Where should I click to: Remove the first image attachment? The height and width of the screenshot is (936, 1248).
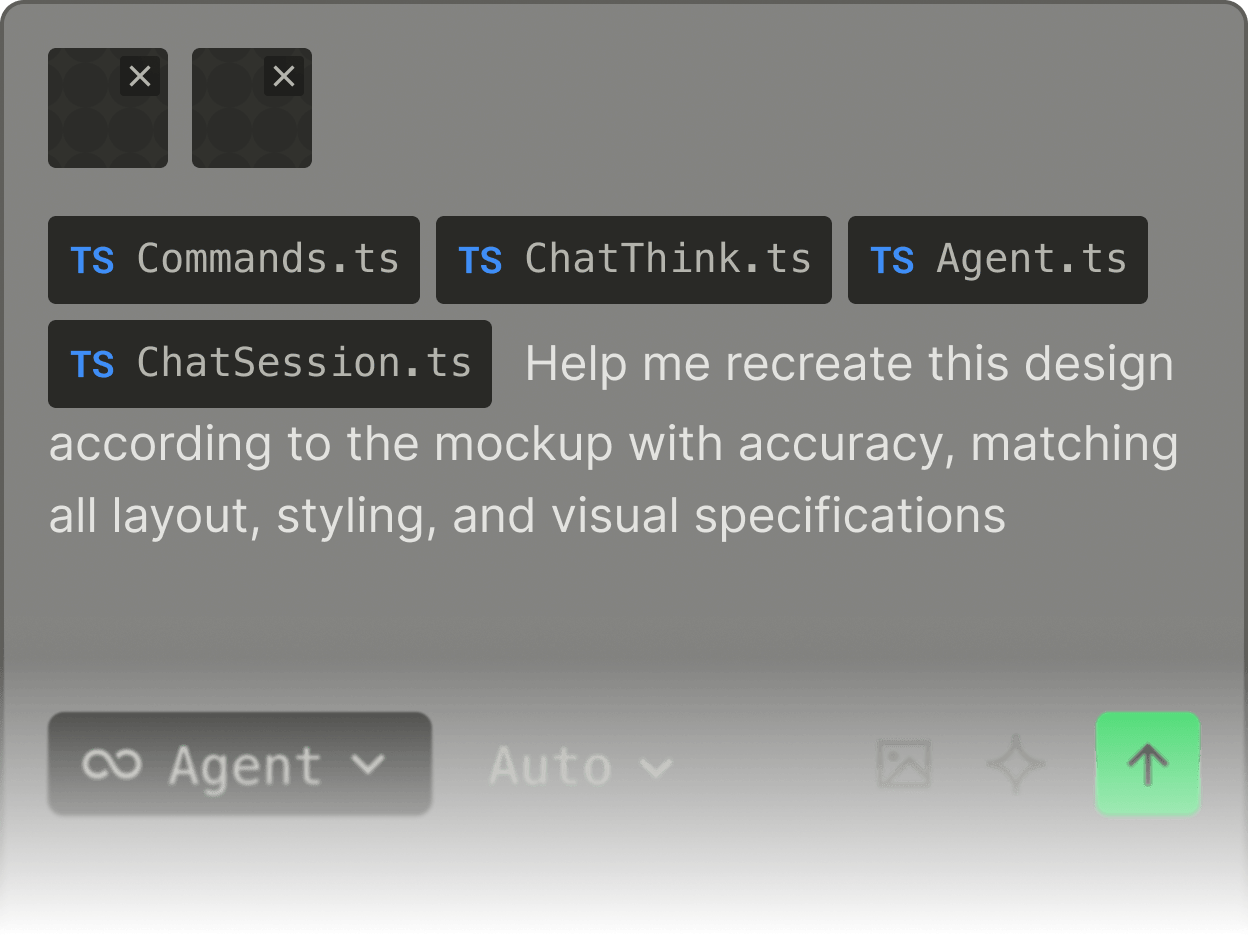[x=140, y=76]
